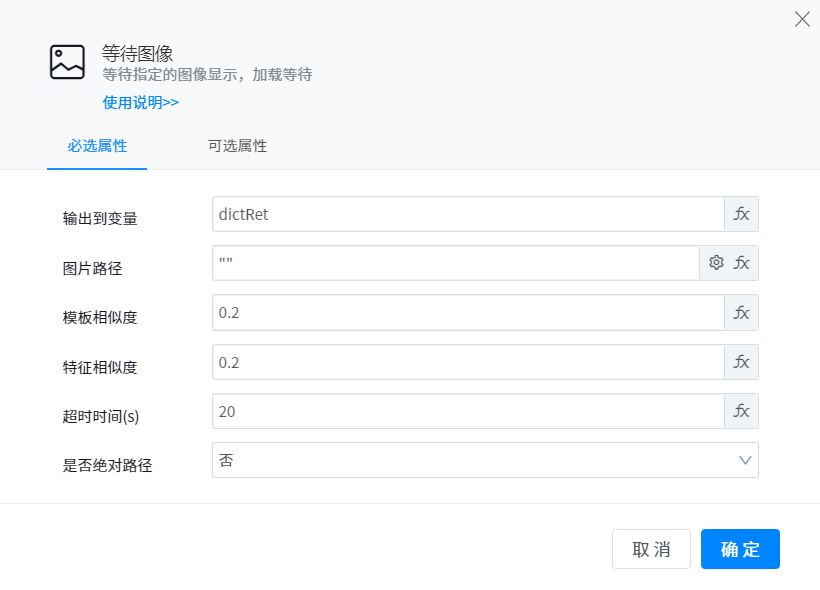Click the 等待图像 picture icon
The height and width of the screenshot is (590, 820).
pyautogui.click(x=67, y=62)
